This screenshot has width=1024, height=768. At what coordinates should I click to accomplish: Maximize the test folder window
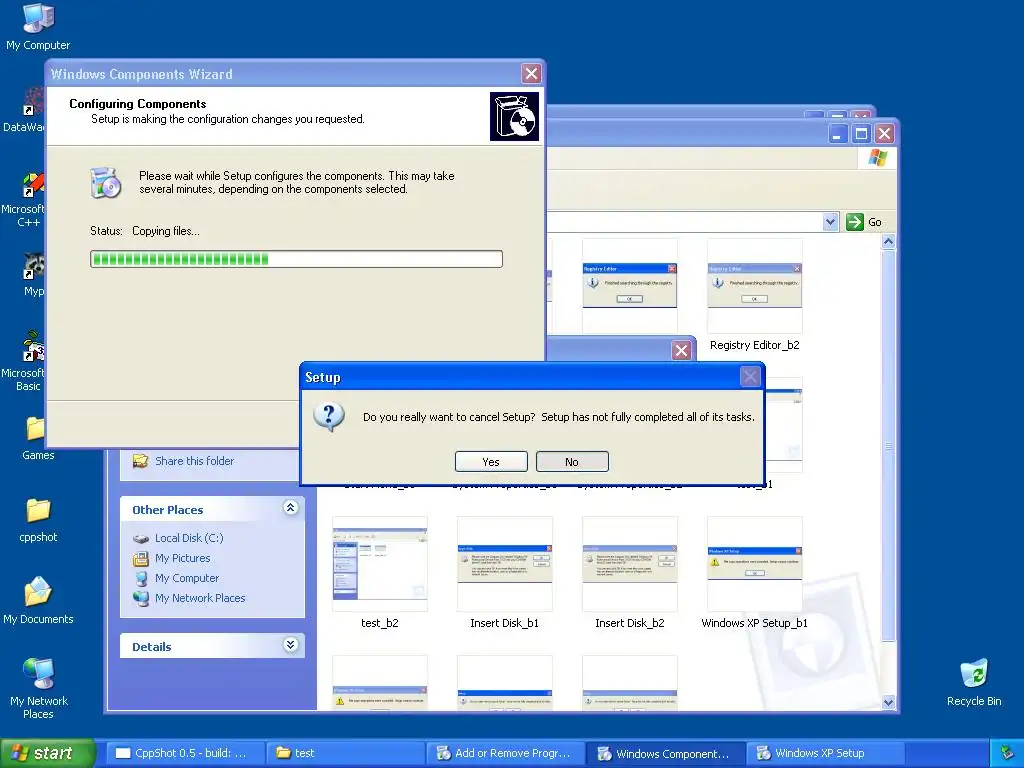click(x=861, y=134)
